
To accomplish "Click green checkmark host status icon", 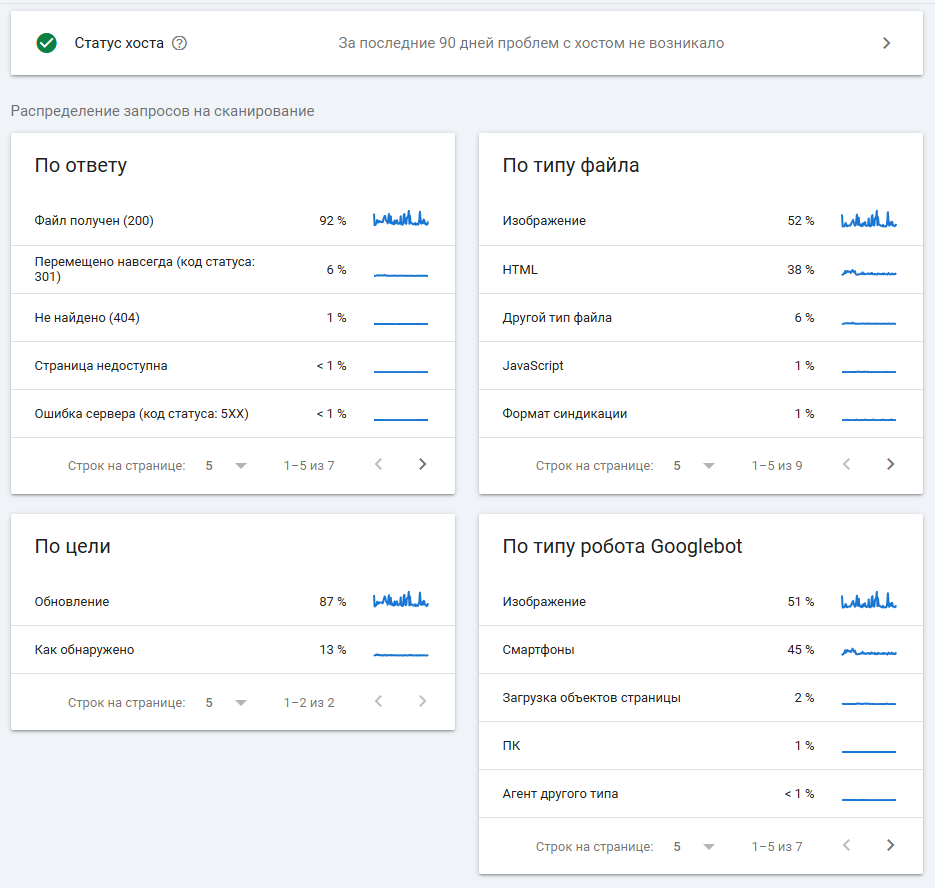I will pos(46,43).
